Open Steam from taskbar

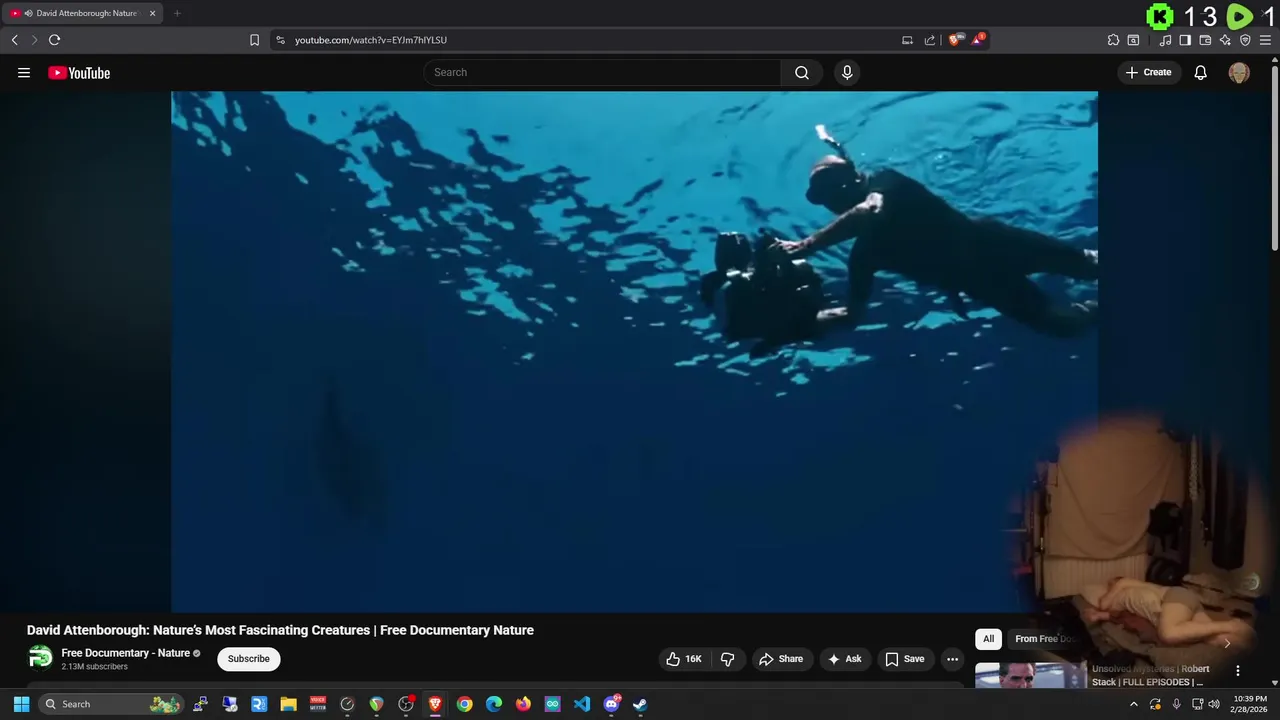click(x=641, y=704)
